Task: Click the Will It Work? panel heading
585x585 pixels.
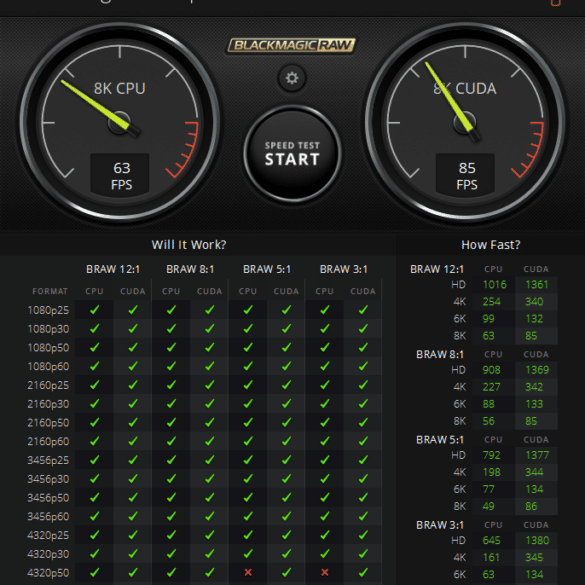Action: coord(189,245)
